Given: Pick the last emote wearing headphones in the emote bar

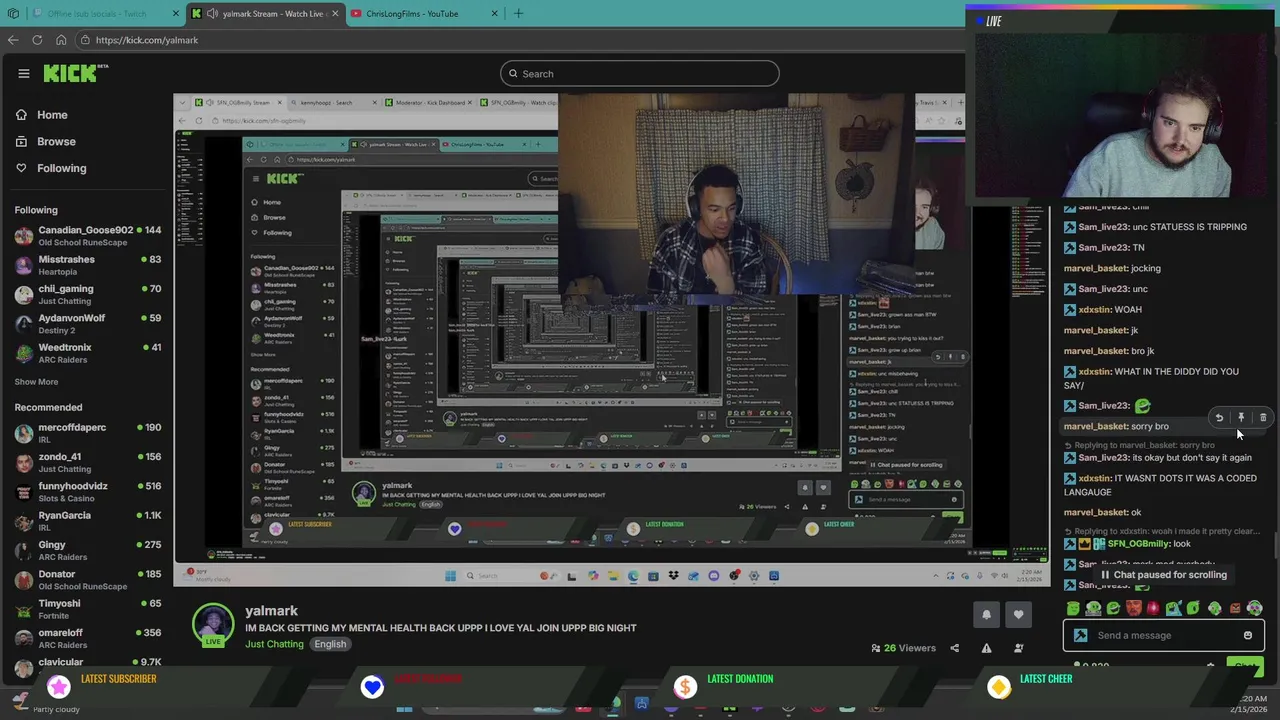Looking at the screenshot, I should [1254, 608].
